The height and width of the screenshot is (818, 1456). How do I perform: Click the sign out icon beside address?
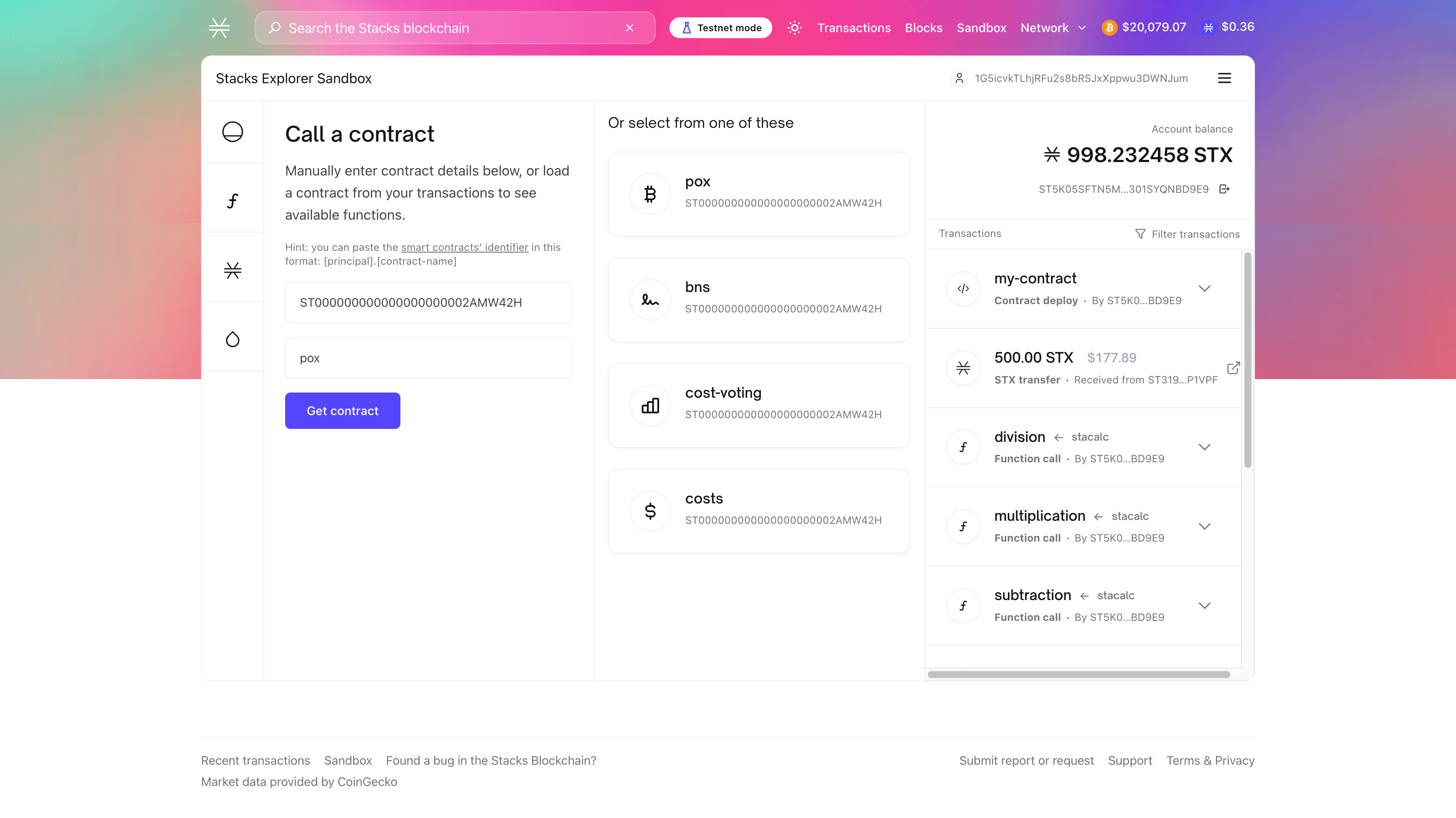point(1224,189)
